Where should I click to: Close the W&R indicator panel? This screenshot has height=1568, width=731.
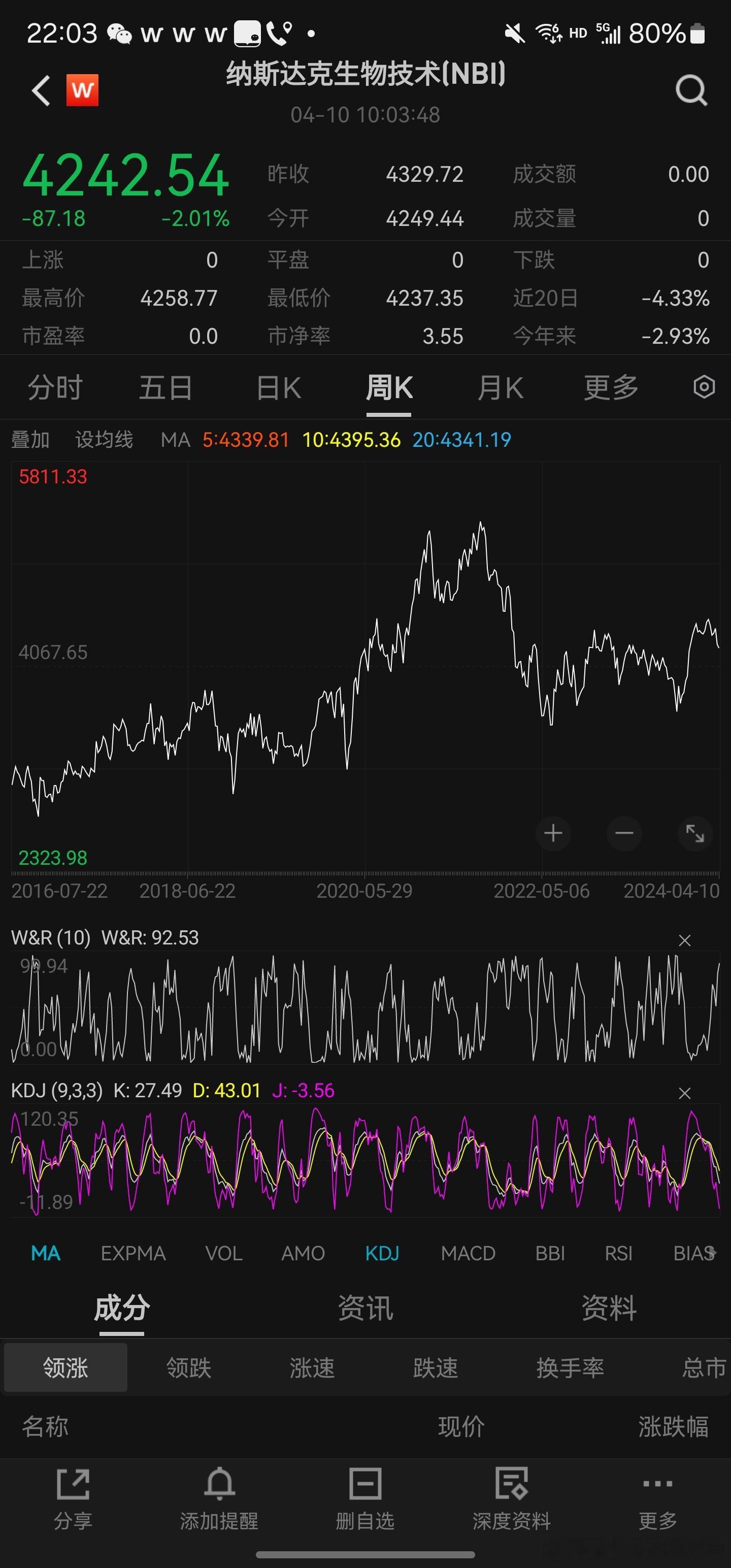[685, 940]
